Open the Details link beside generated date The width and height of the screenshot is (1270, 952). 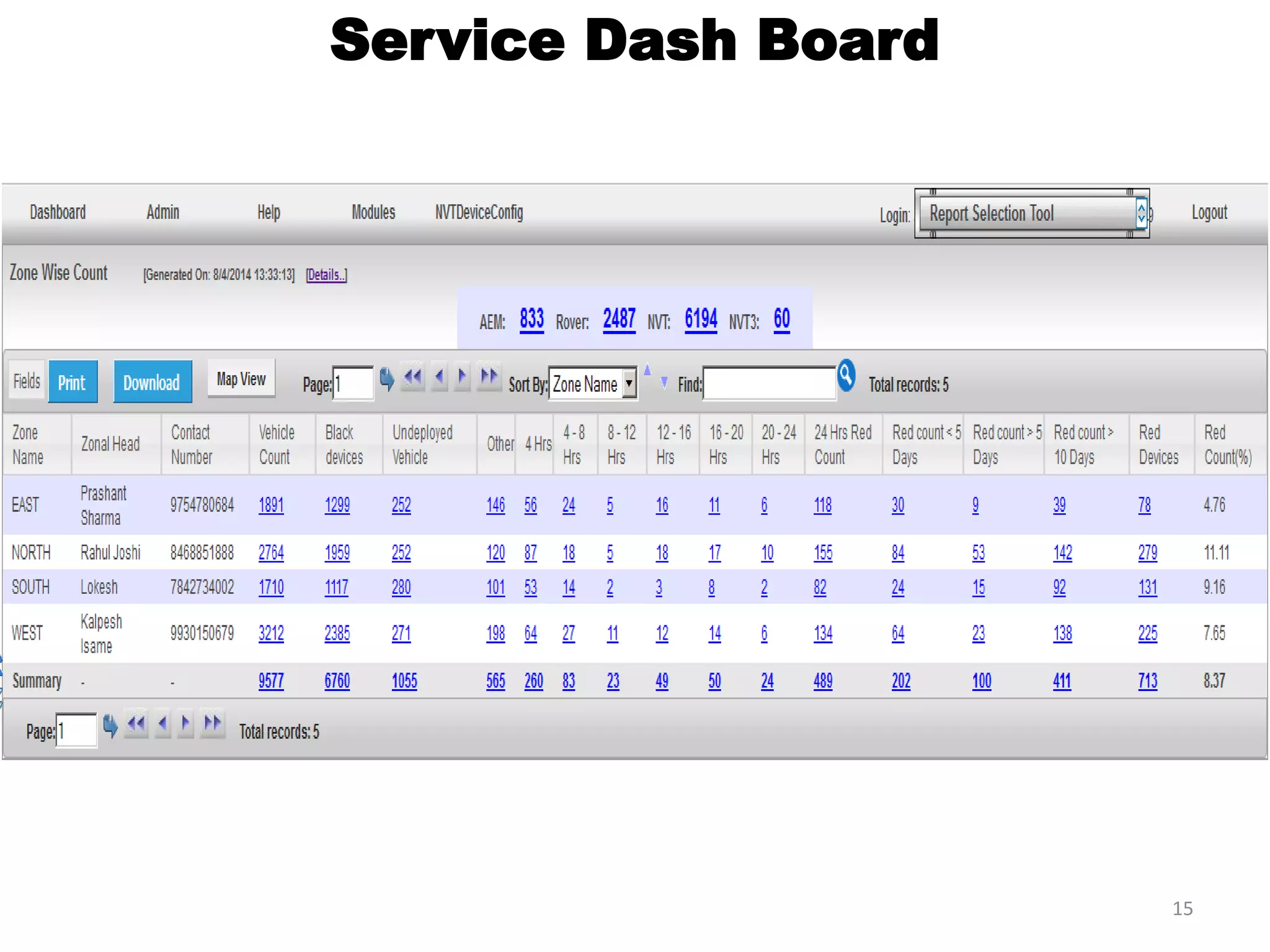coord(326,275)
